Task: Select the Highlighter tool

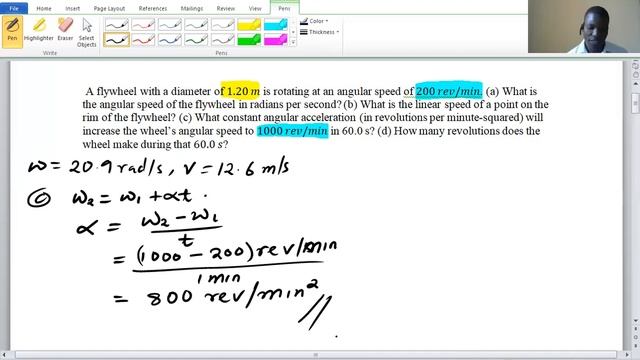Action: (x=39, y=30)
